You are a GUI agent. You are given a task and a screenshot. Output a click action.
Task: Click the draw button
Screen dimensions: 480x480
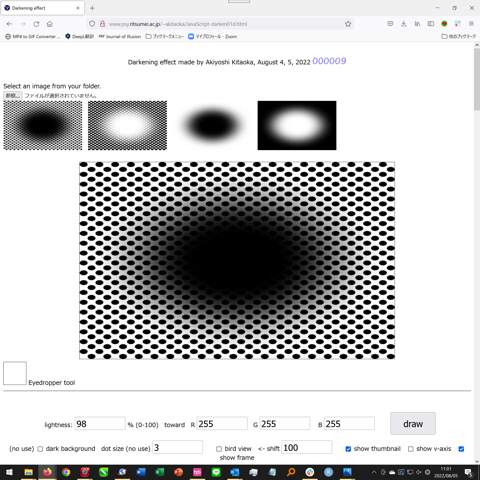413,423
